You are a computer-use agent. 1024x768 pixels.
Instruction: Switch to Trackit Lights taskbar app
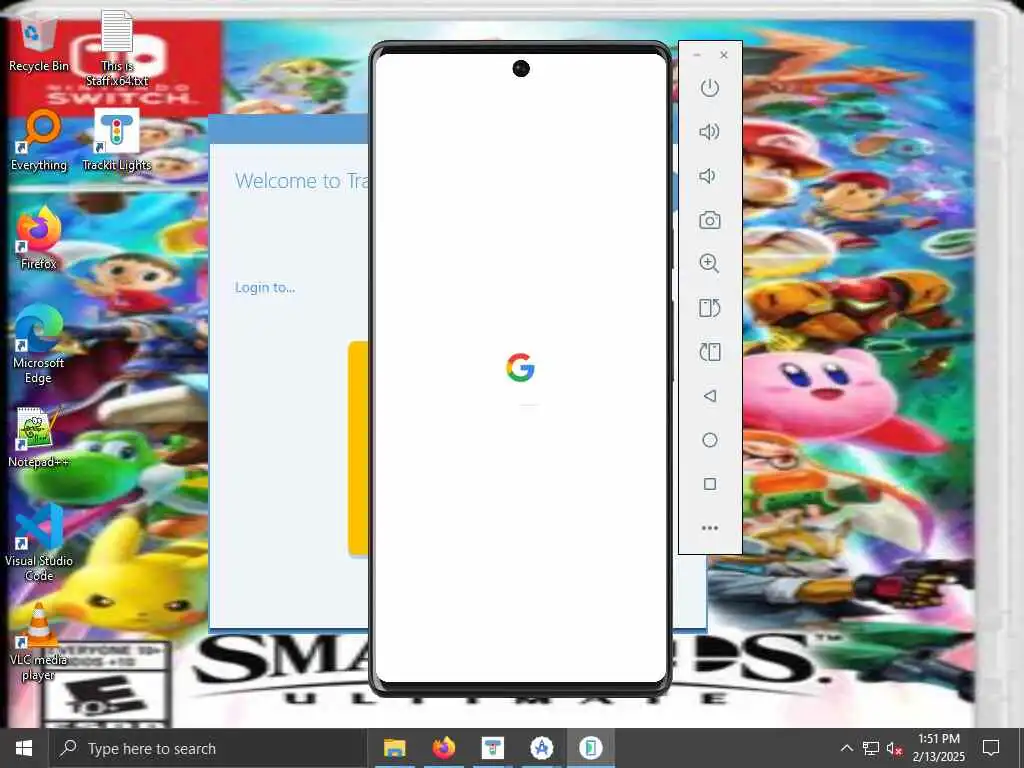493,748
